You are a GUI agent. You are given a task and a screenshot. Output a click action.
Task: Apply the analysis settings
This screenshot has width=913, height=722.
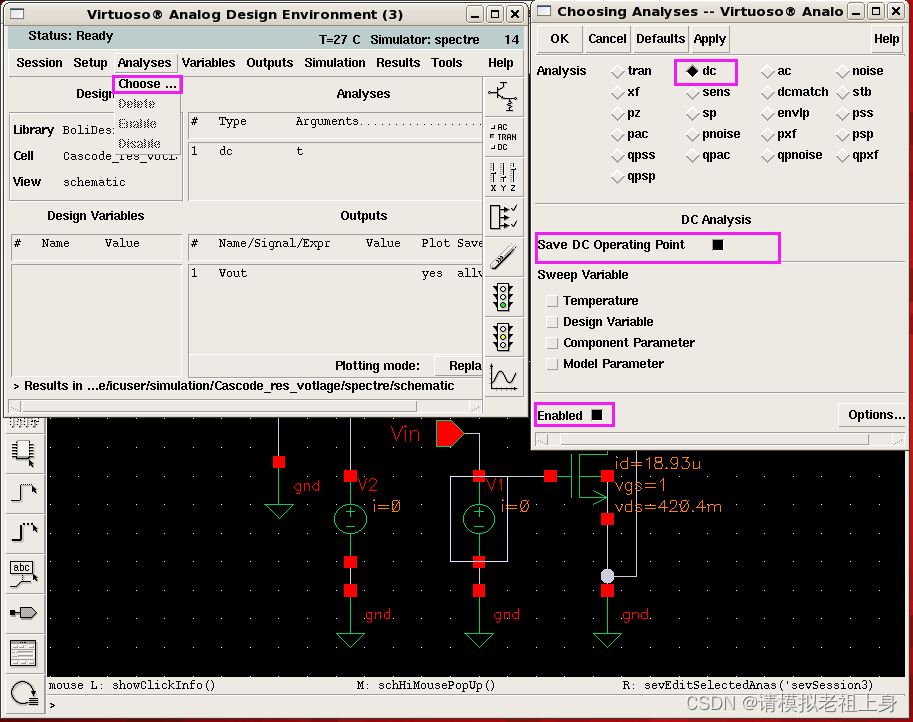(710, 39)
